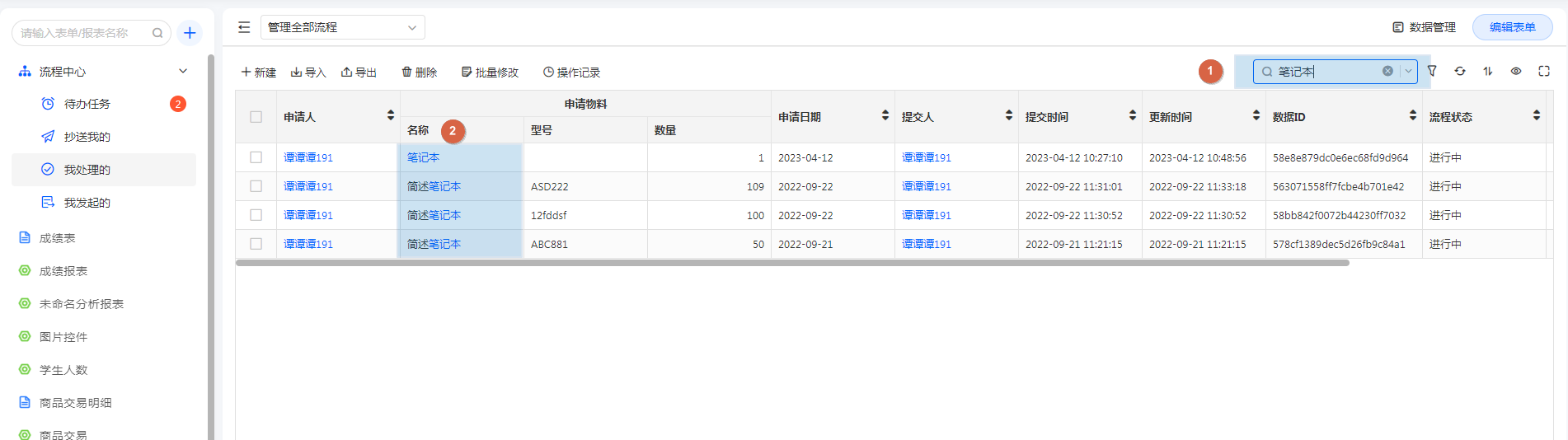Open 待办任务 in the sidebar
This screenshot has width=1568, height=440.
(x=87, y=104)
